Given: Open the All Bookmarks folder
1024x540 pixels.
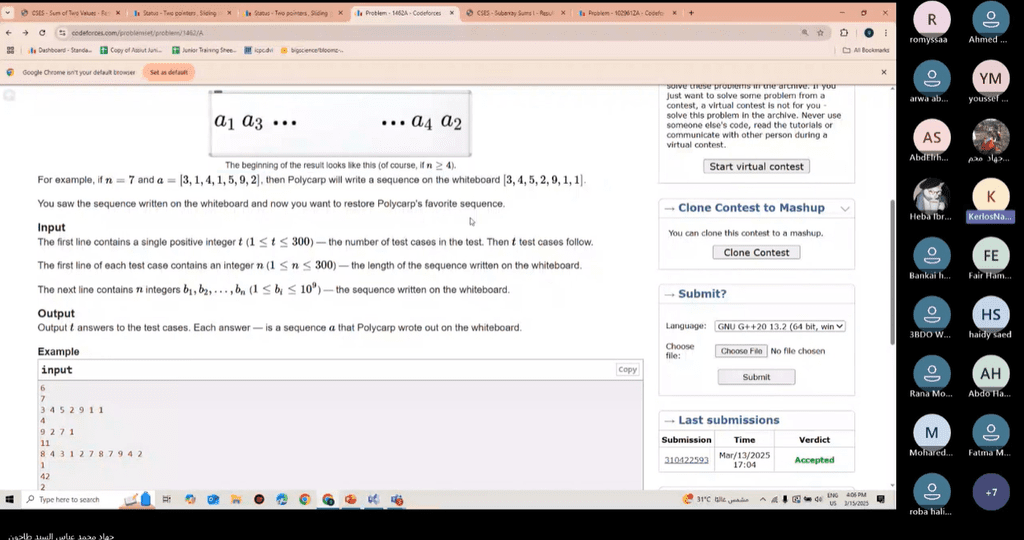Looking at the screenshot, I should point(866,50).
